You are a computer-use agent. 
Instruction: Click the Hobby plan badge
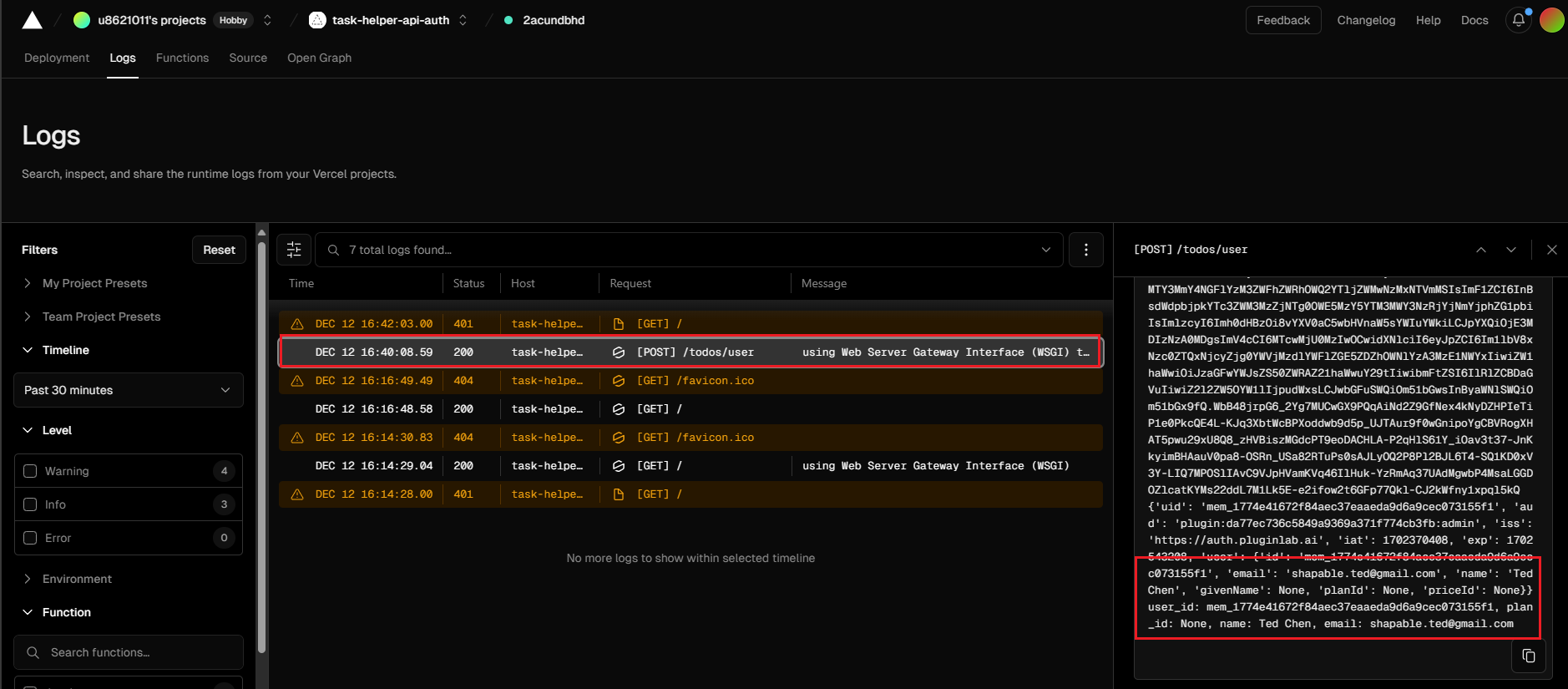pos(233,20)
